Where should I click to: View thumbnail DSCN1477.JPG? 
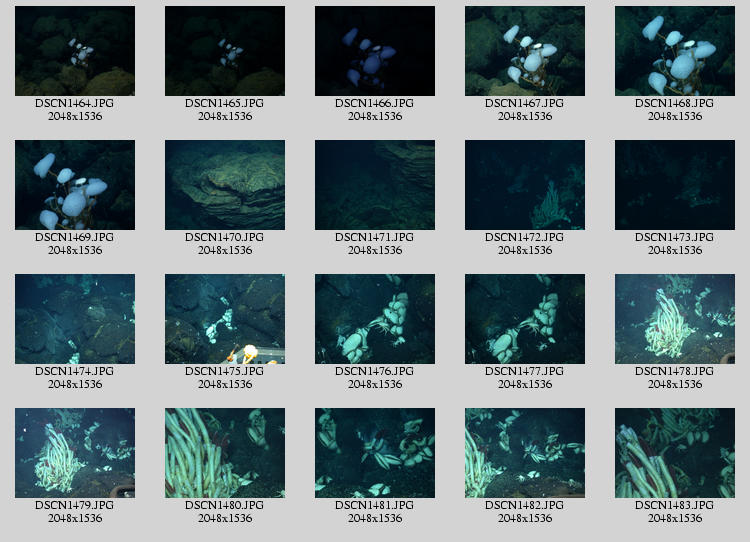tap(525, 319)
